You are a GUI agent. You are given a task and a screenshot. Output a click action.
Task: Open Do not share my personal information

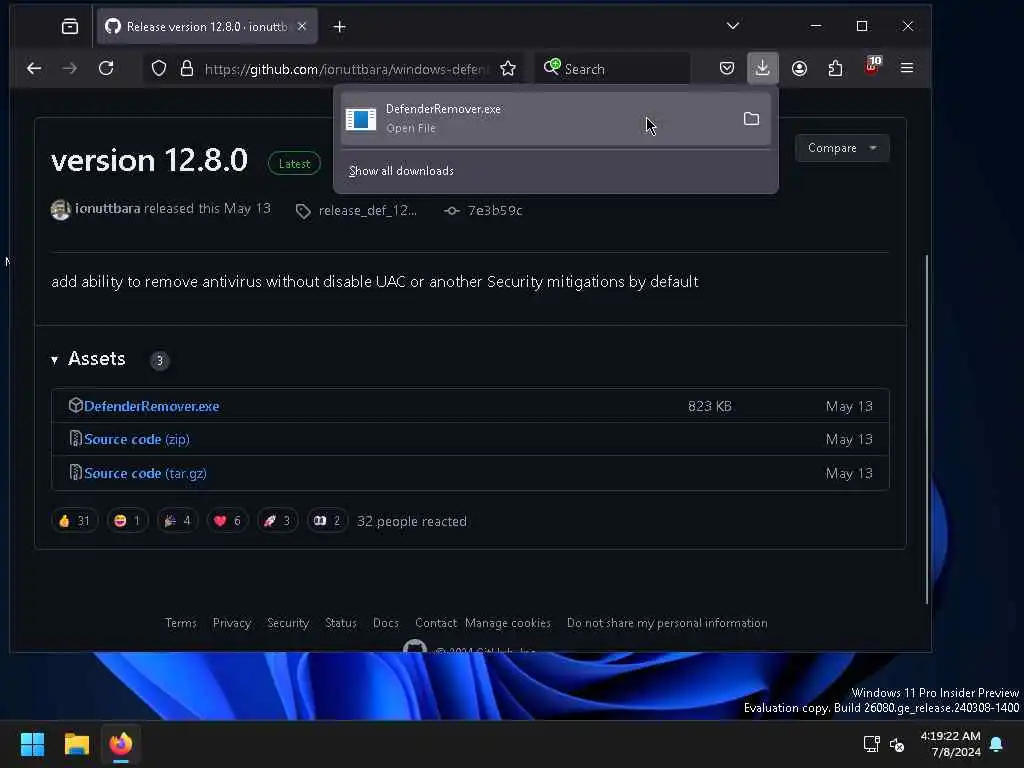click(x=667, y=623)
